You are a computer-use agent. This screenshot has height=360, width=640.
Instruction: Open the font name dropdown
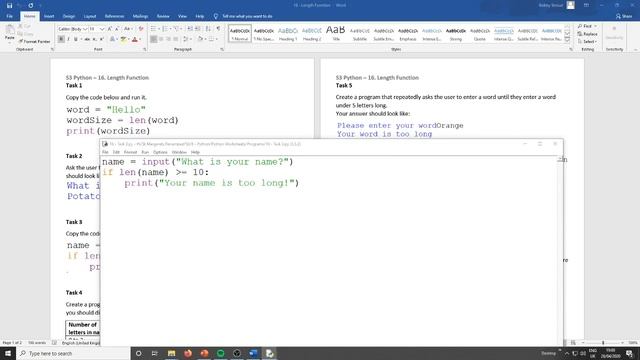(85, 29)
